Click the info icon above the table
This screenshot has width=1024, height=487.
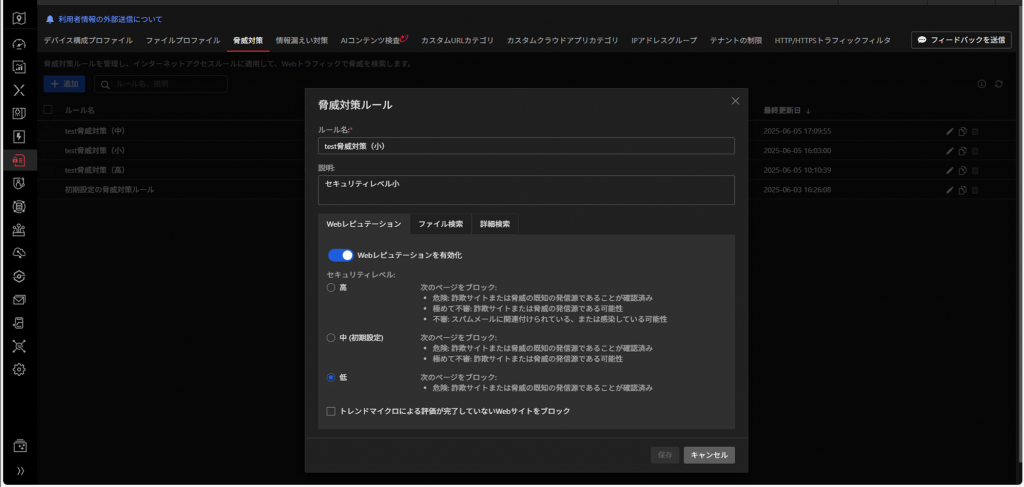[981, 84]
